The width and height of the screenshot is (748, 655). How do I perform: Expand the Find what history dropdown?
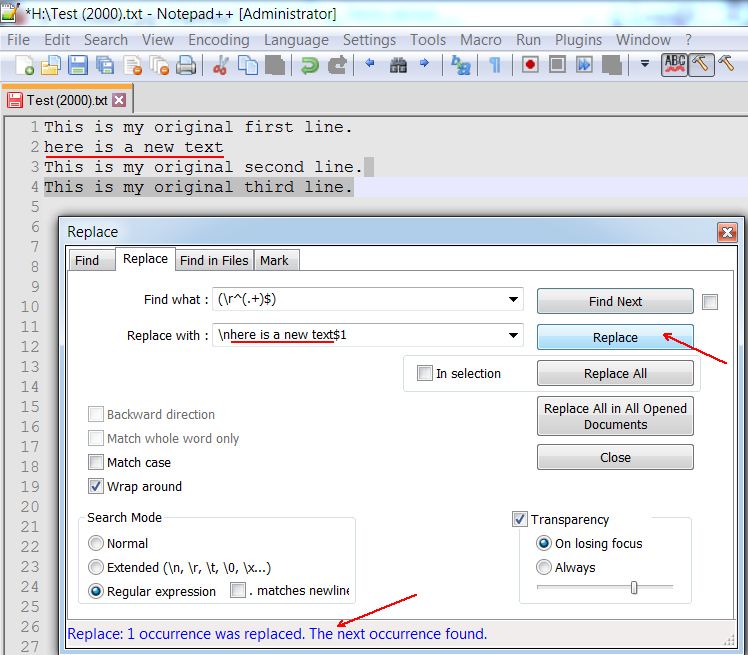point(513,300)
